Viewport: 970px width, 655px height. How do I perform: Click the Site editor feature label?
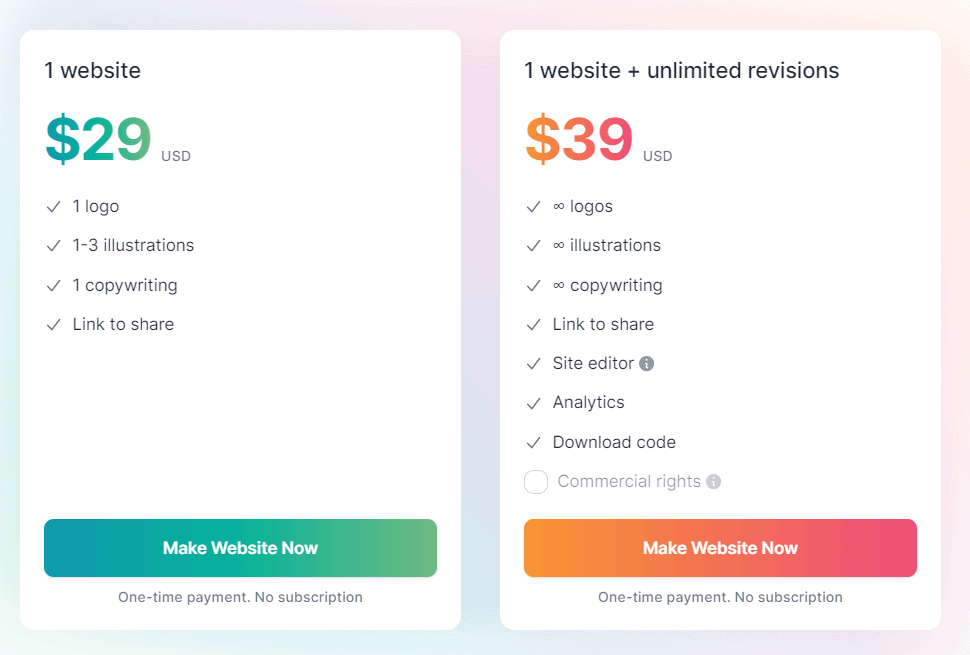(x=591, y=363)
